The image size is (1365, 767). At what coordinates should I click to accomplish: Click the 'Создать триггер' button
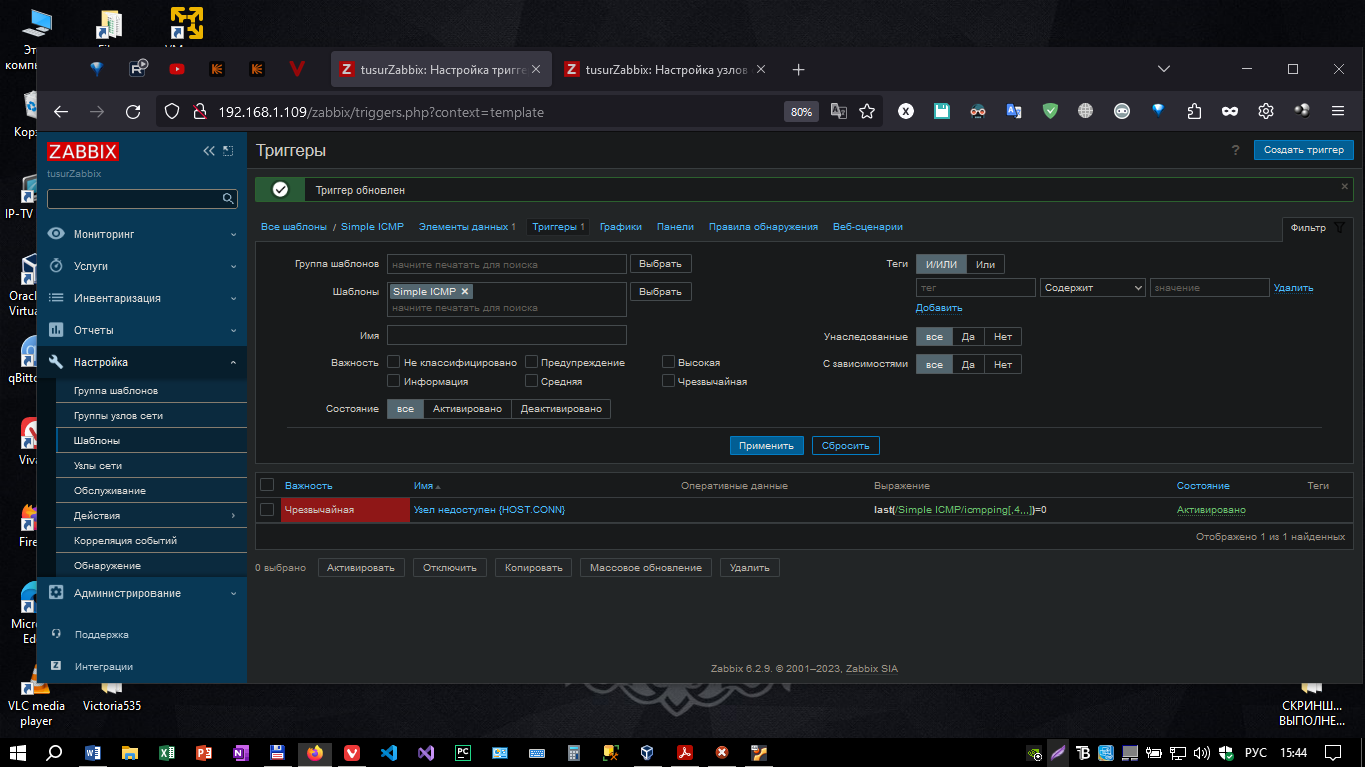(x=1304, y=150)
